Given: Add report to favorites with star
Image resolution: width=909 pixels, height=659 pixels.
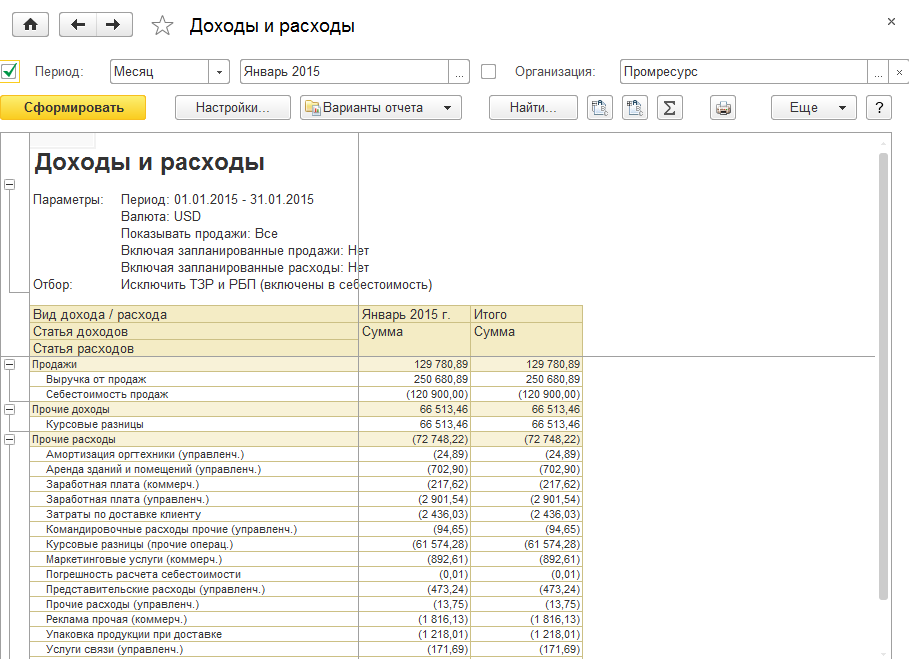Looking at the screenshot, I should pyautogui.click(x=162, y=26).
